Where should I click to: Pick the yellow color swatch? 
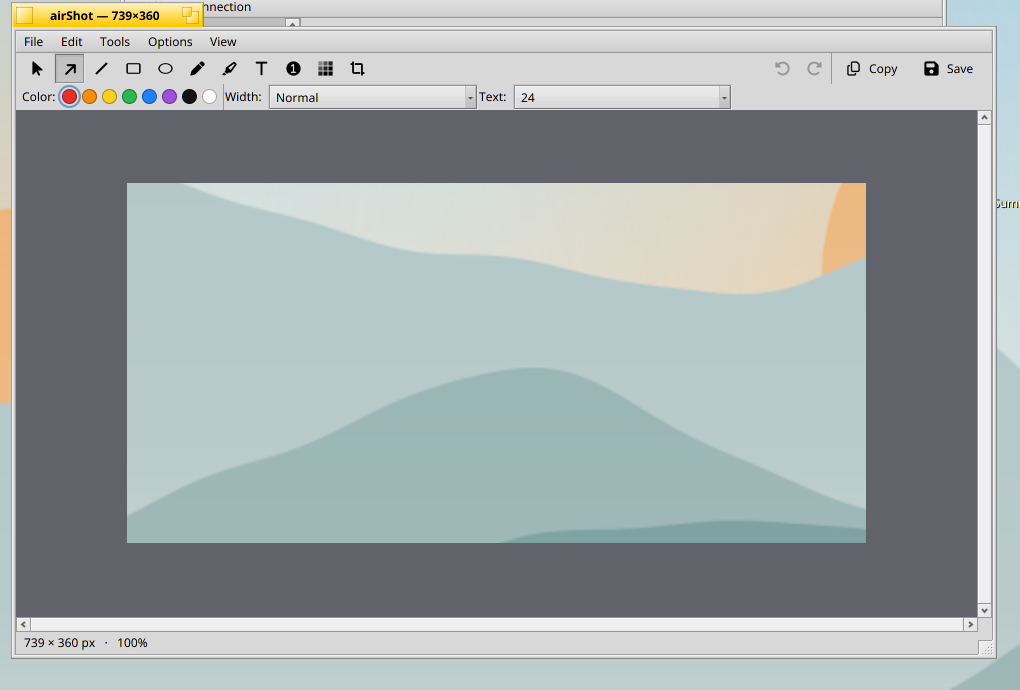[x=109, y=97]
